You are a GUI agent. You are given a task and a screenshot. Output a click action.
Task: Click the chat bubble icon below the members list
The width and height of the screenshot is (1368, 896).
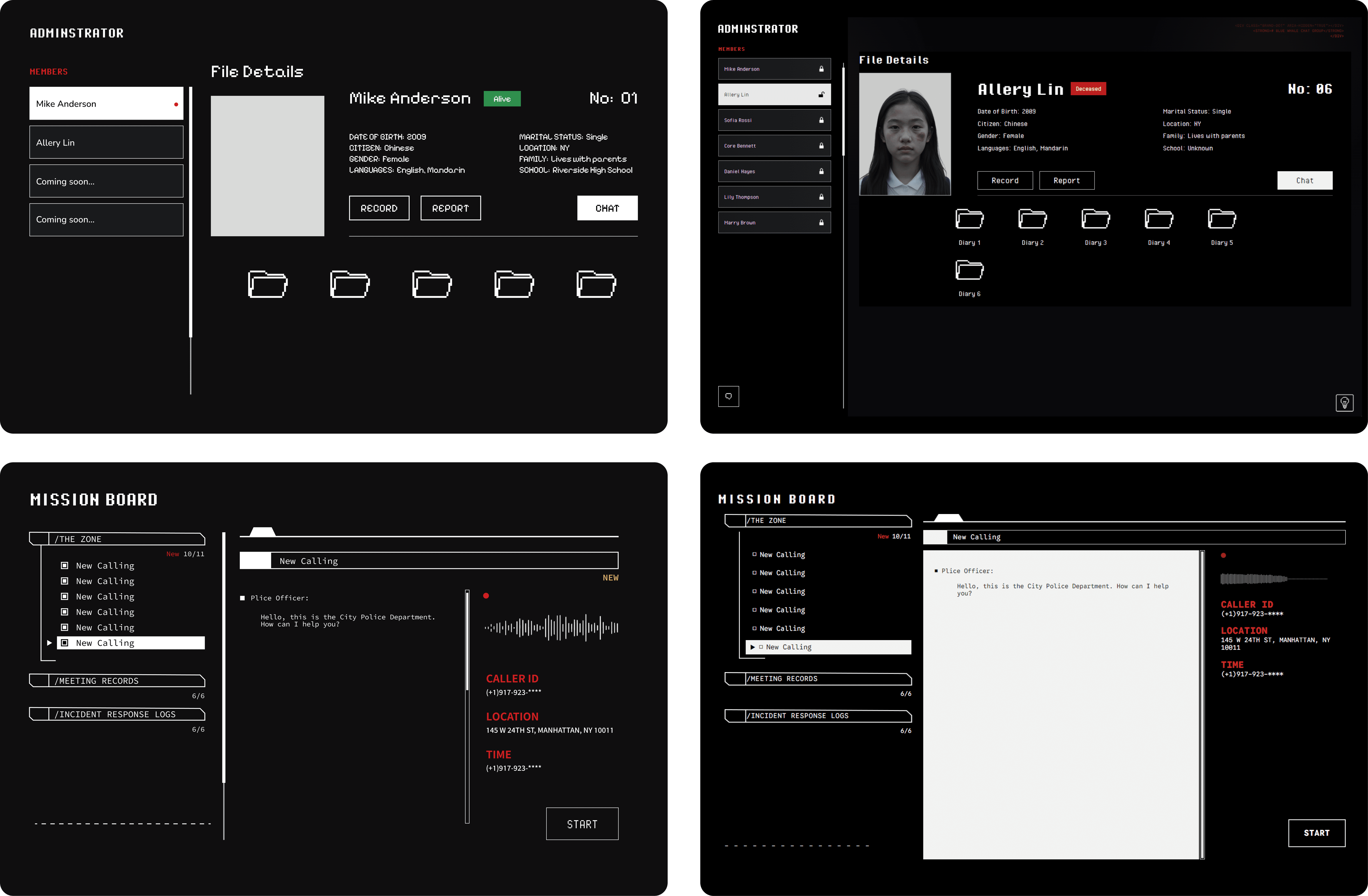point(728,397)
